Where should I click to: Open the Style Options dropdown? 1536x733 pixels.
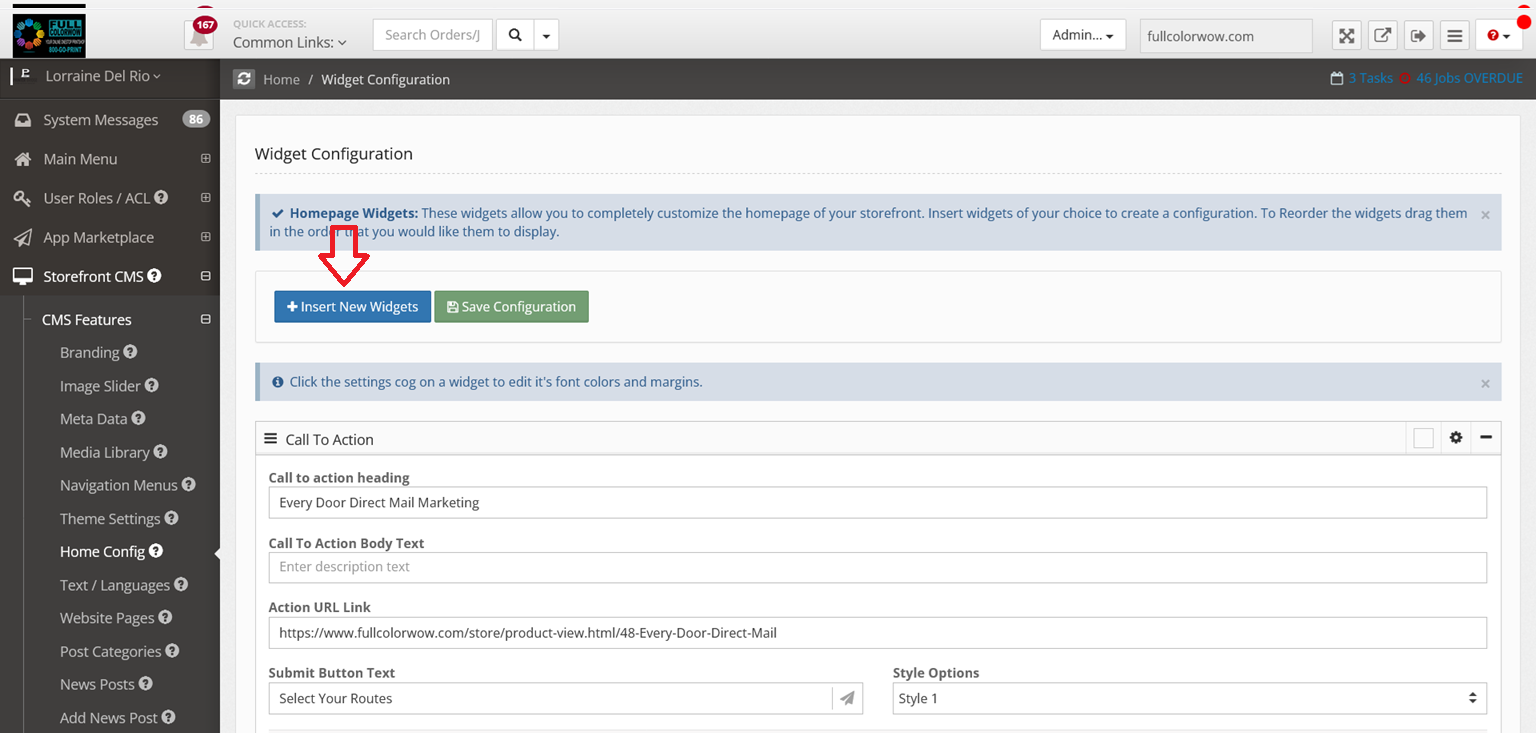click(x=1189, y=698)
